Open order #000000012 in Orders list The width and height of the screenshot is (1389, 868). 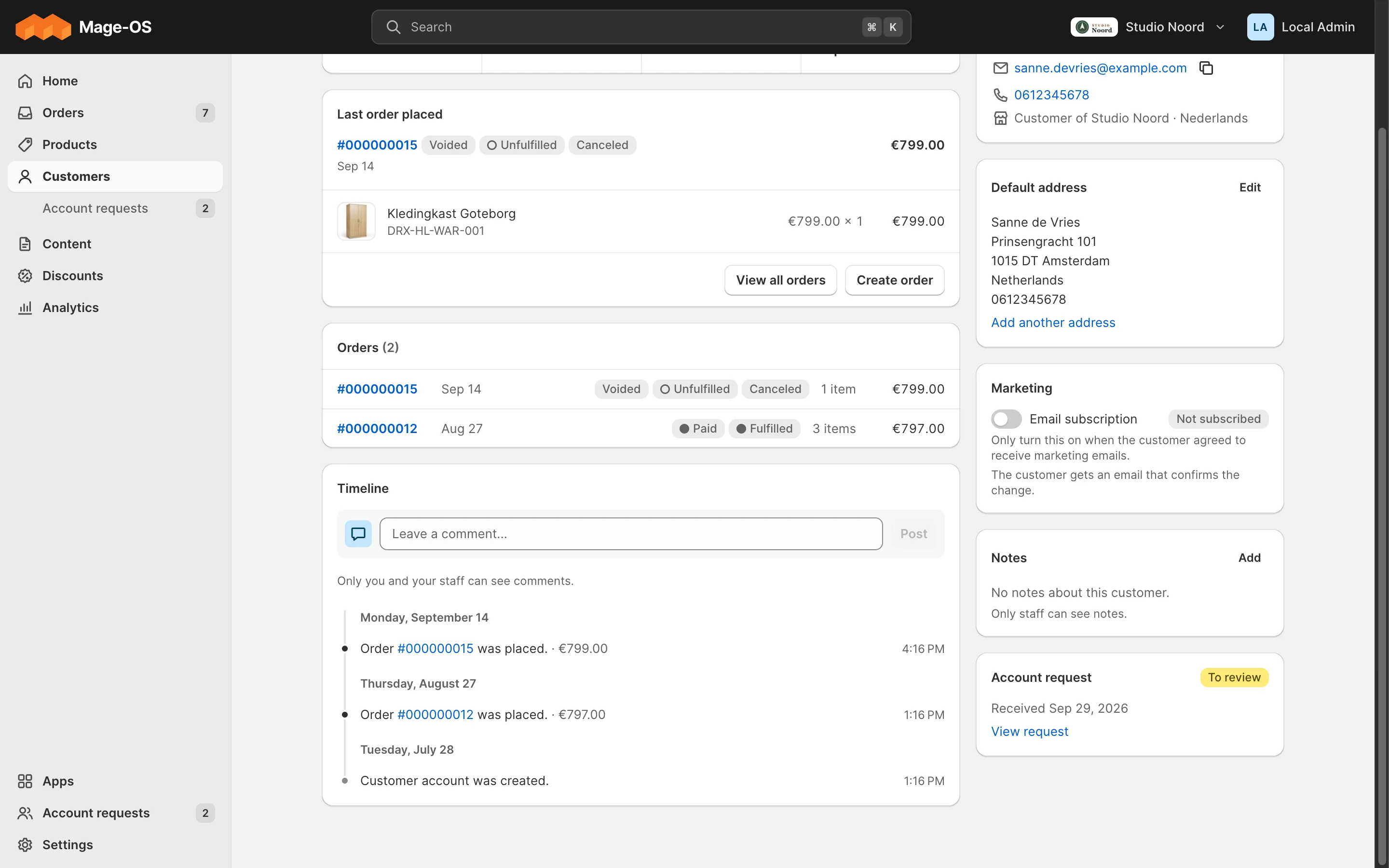point(377,429)
